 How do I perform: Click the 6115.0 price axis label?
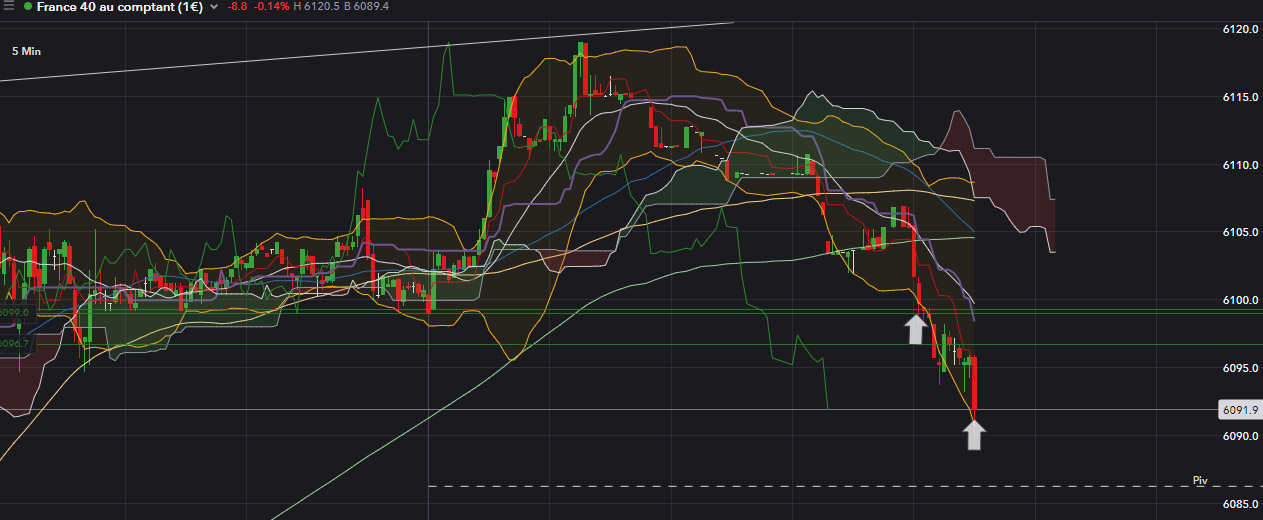1239,97
